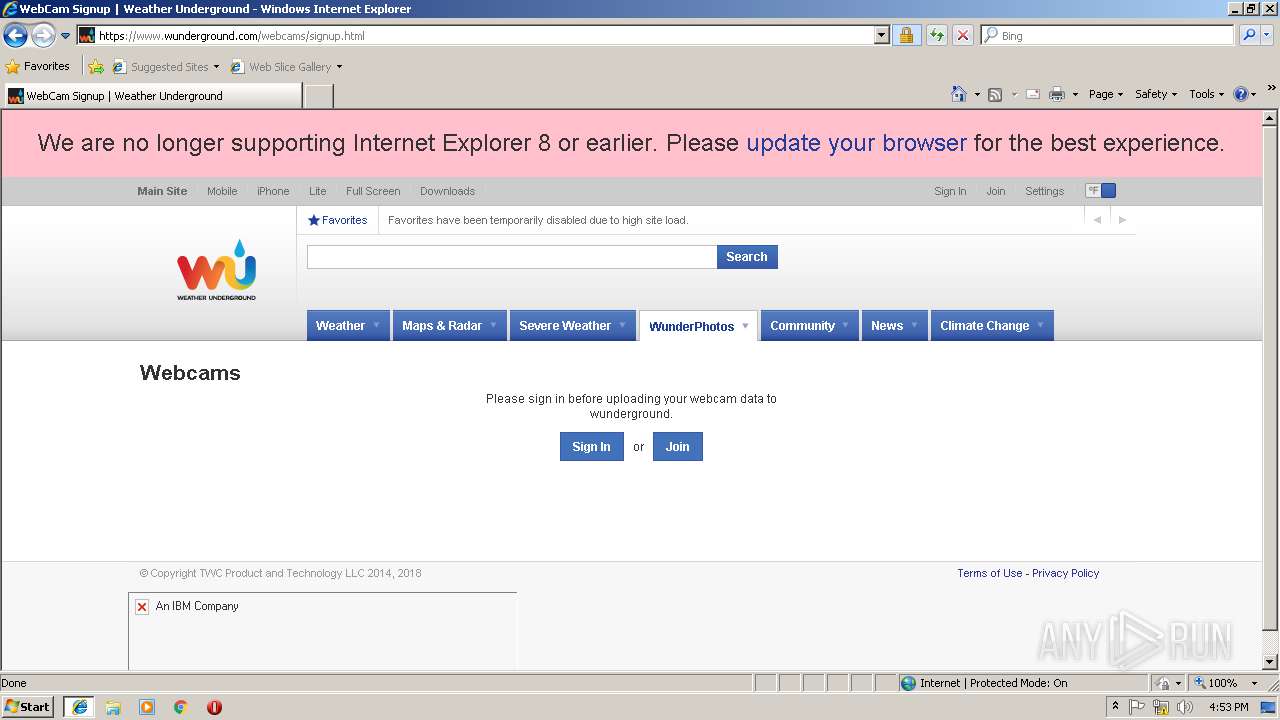
Task: Open a new blank browser tab
Action: tap(318, 96)
